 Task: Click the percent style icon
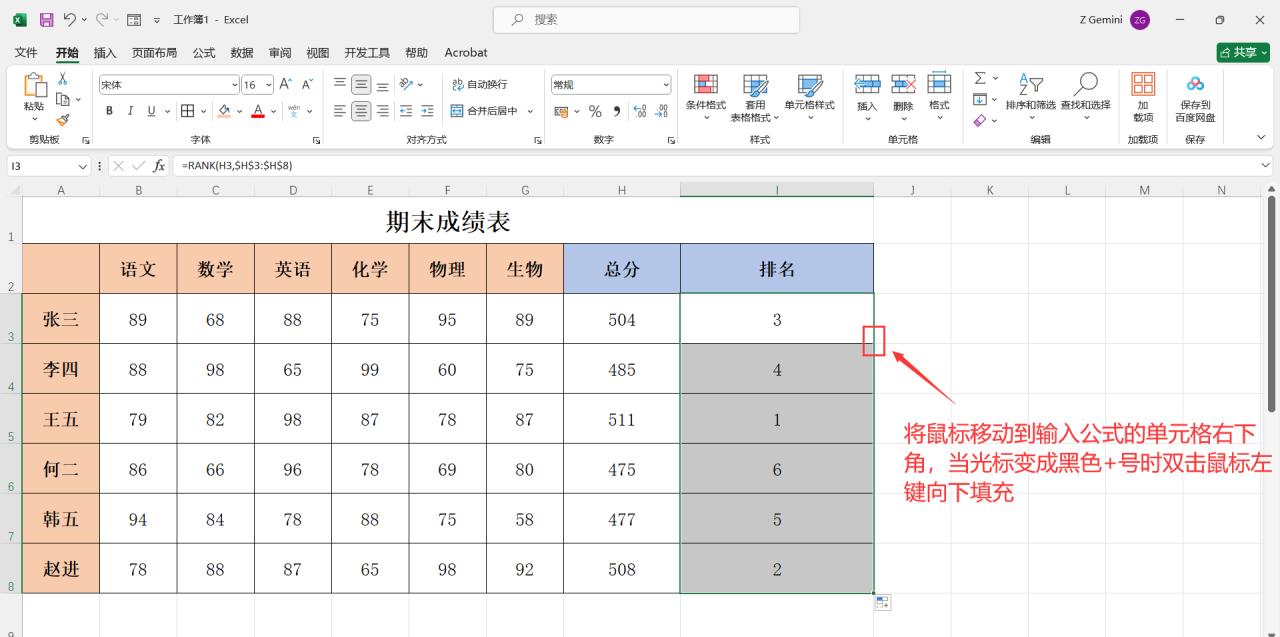(595, 111)
